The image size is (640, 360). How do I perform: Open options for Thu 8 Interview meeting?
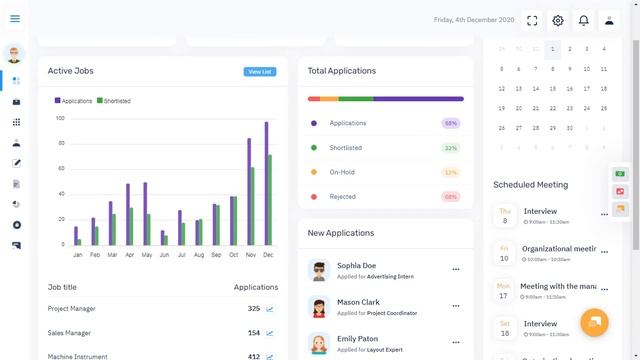pyautogui.click(x=604, y=214)
